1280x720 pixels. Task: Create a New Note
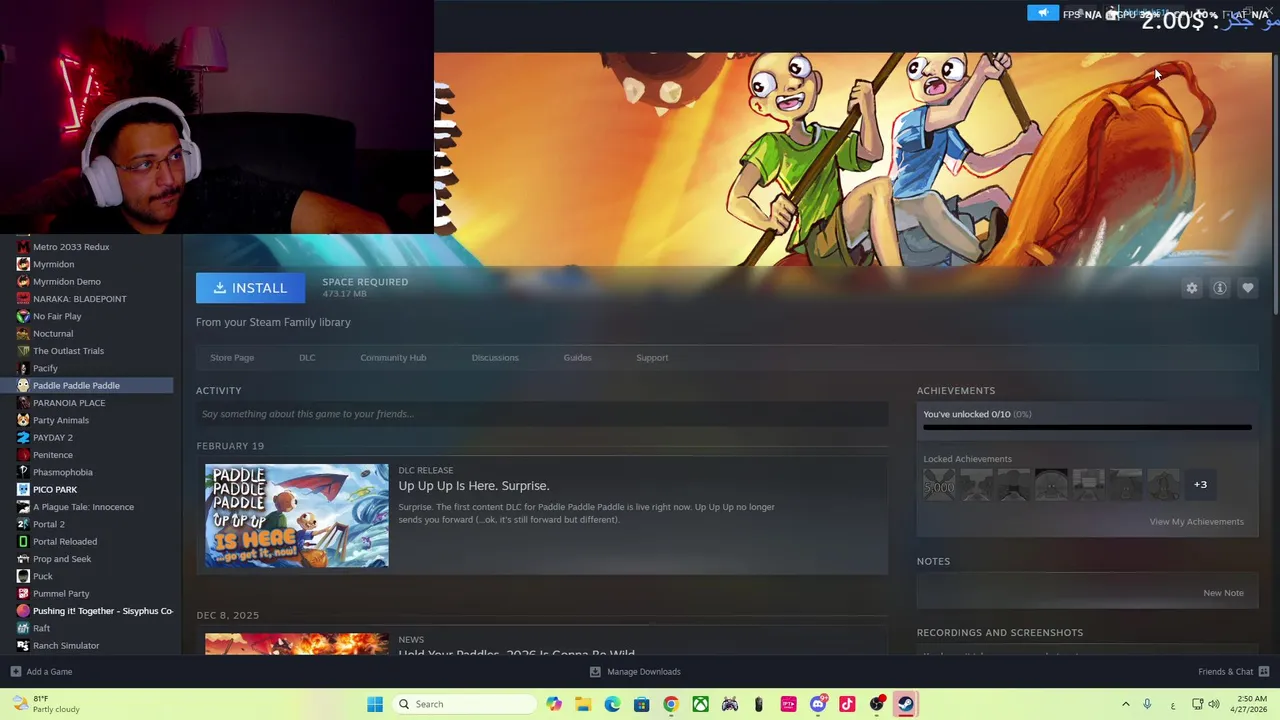click(1223, 593)
